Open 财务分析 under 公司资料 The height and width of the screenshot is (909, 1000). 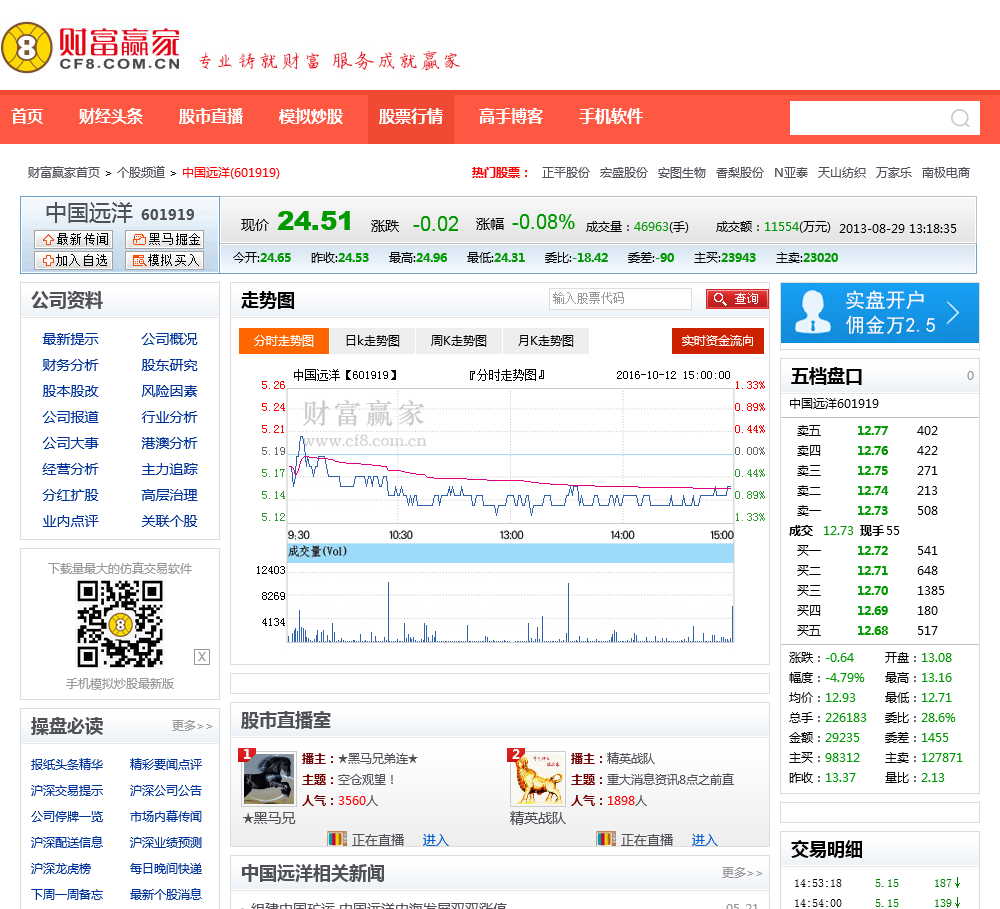point(70,365)
